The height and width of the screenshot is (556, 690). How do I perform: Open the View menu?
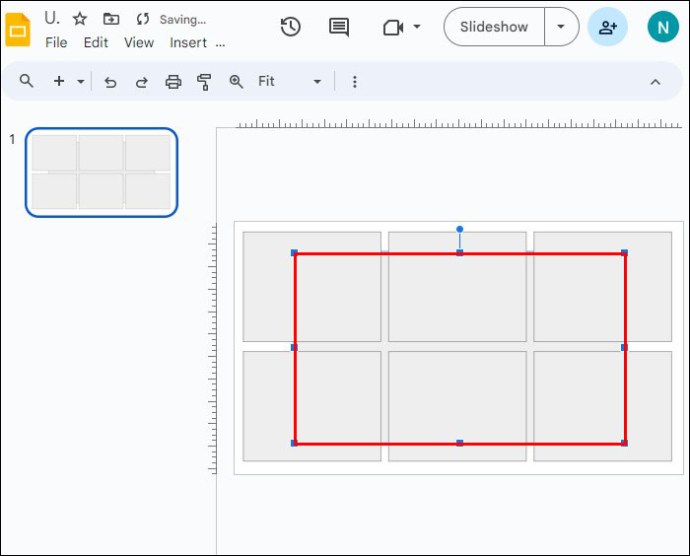pos(139,43)
